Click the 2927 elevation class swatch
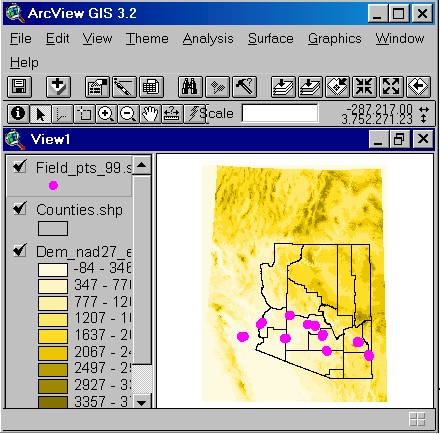This screenshot has width=440, height=434. tap(53, 387)
